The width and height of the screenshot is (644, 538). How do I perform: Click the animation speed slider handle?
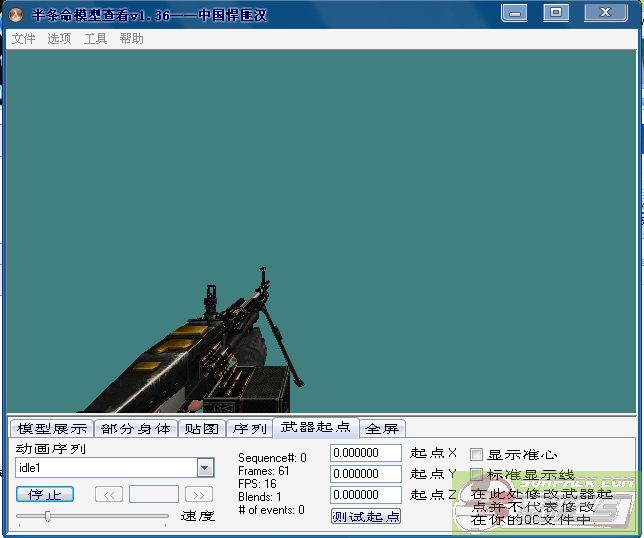[x=47, y=516]
